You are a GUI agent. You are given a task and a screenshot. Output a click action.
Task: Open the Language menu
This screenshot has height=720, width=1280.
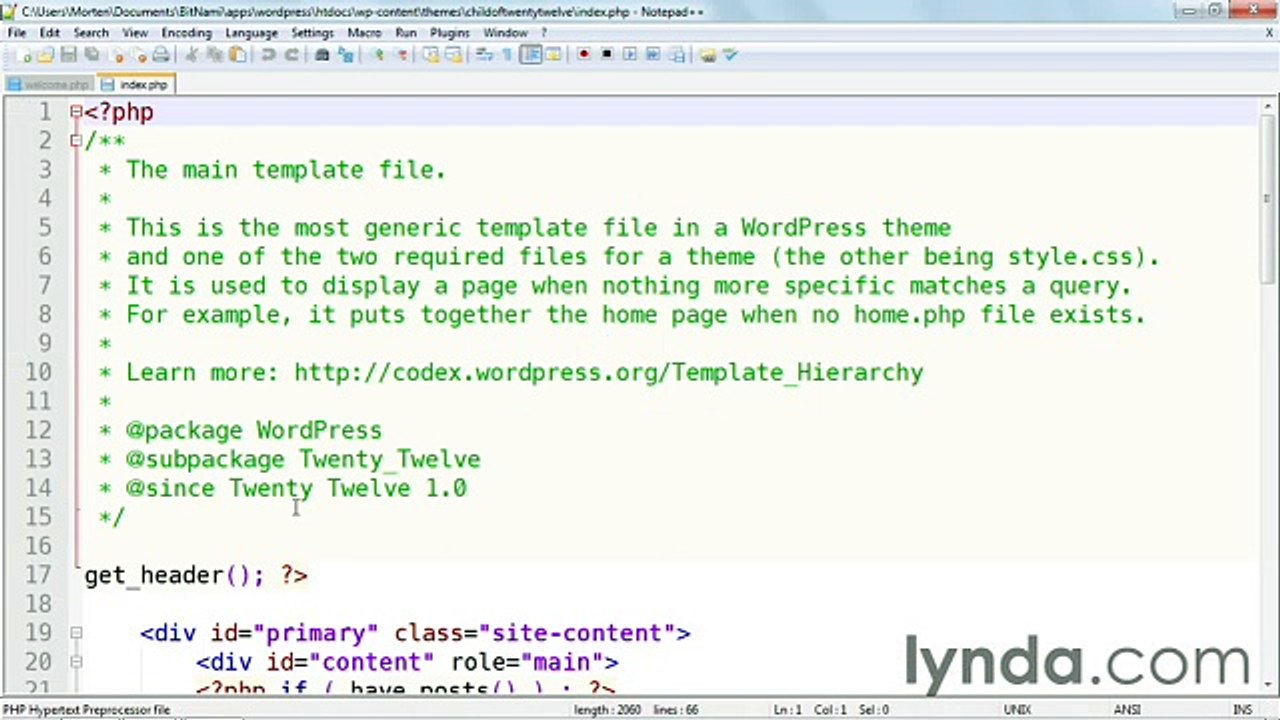coord(251,32)
